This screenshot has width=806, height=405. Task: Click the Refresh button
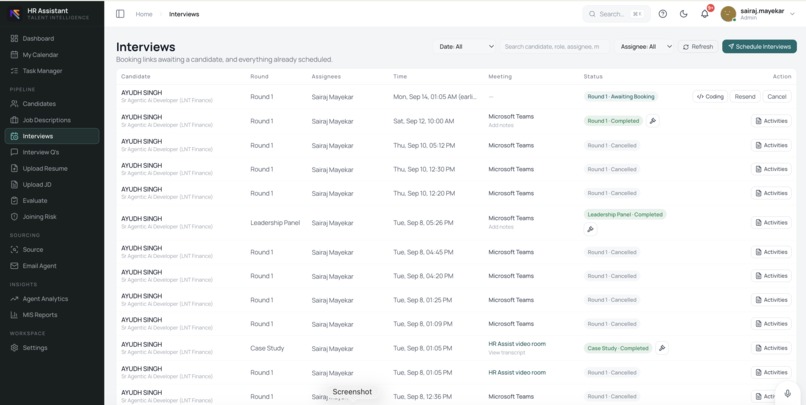(698, 46)
